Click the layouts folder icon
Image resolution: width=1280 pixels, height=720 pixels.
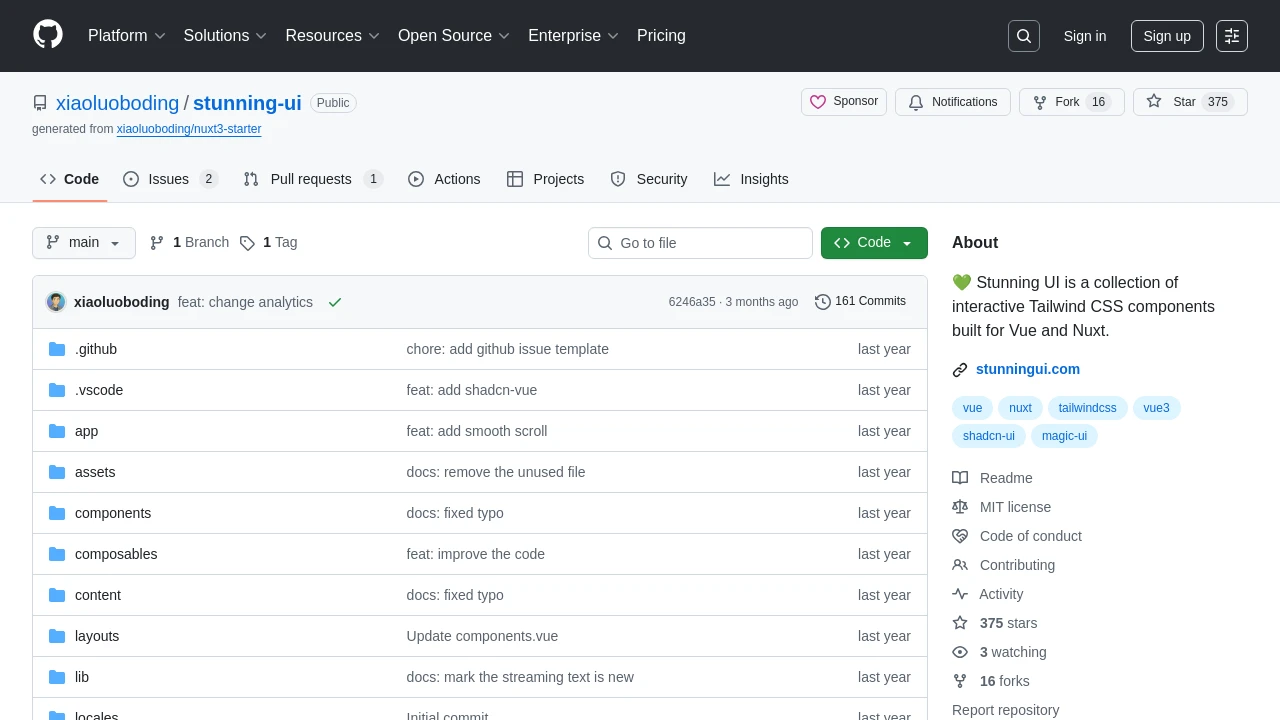57,636
